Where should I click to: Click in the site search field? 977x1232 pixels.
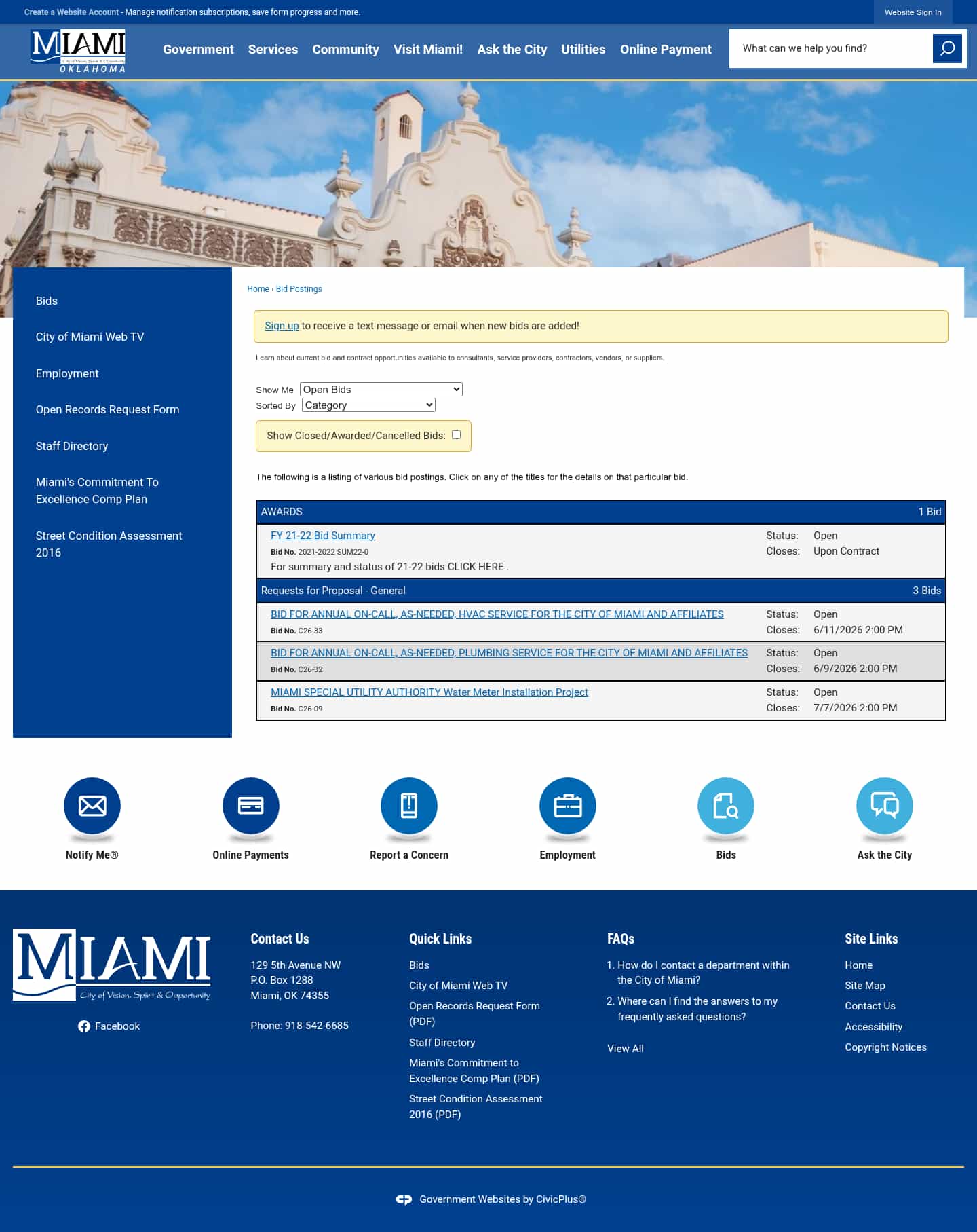tap(831, 48)
